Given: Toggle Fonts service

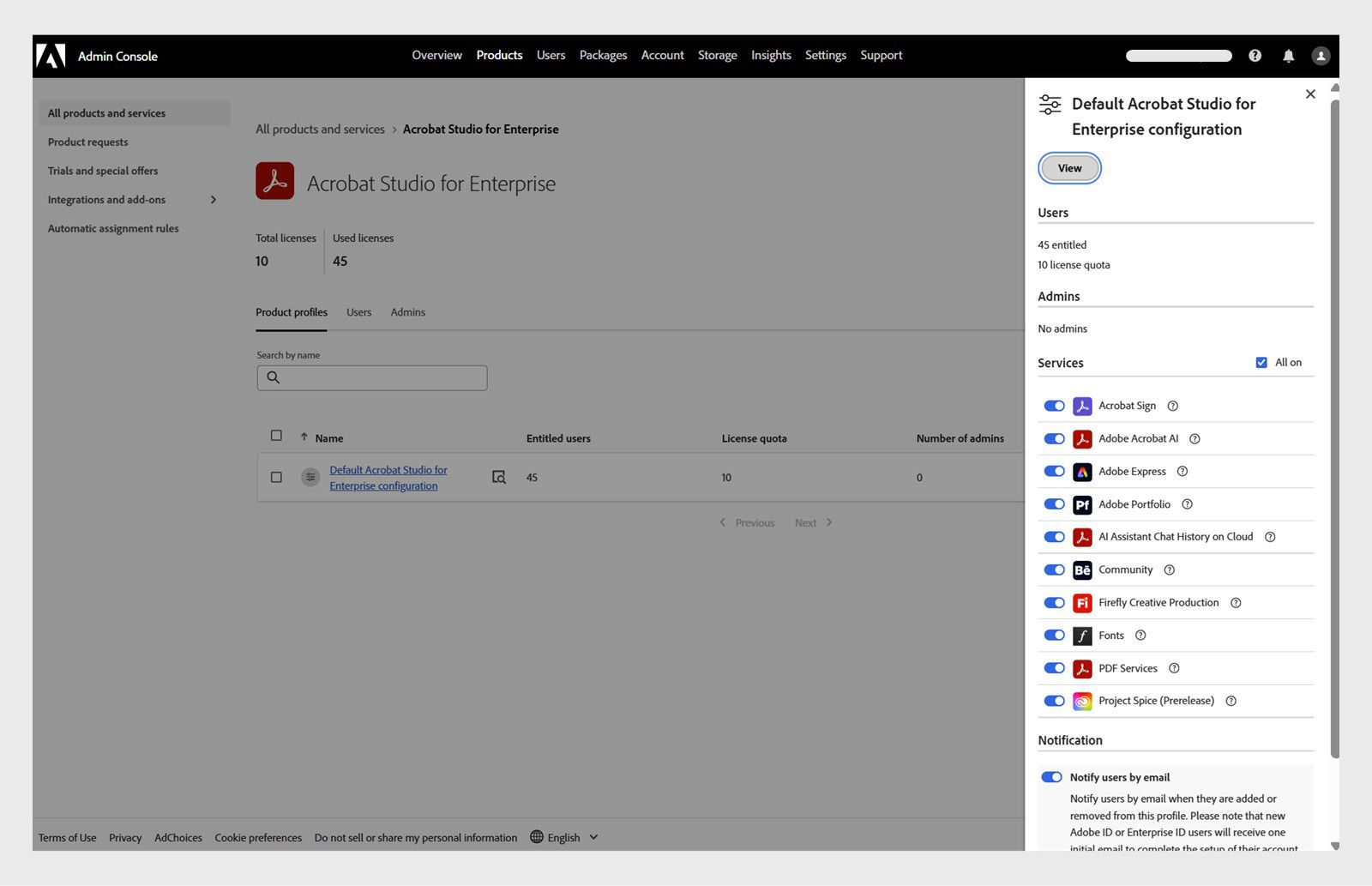Looking at the screenshot, I should tap(1054, 636).
